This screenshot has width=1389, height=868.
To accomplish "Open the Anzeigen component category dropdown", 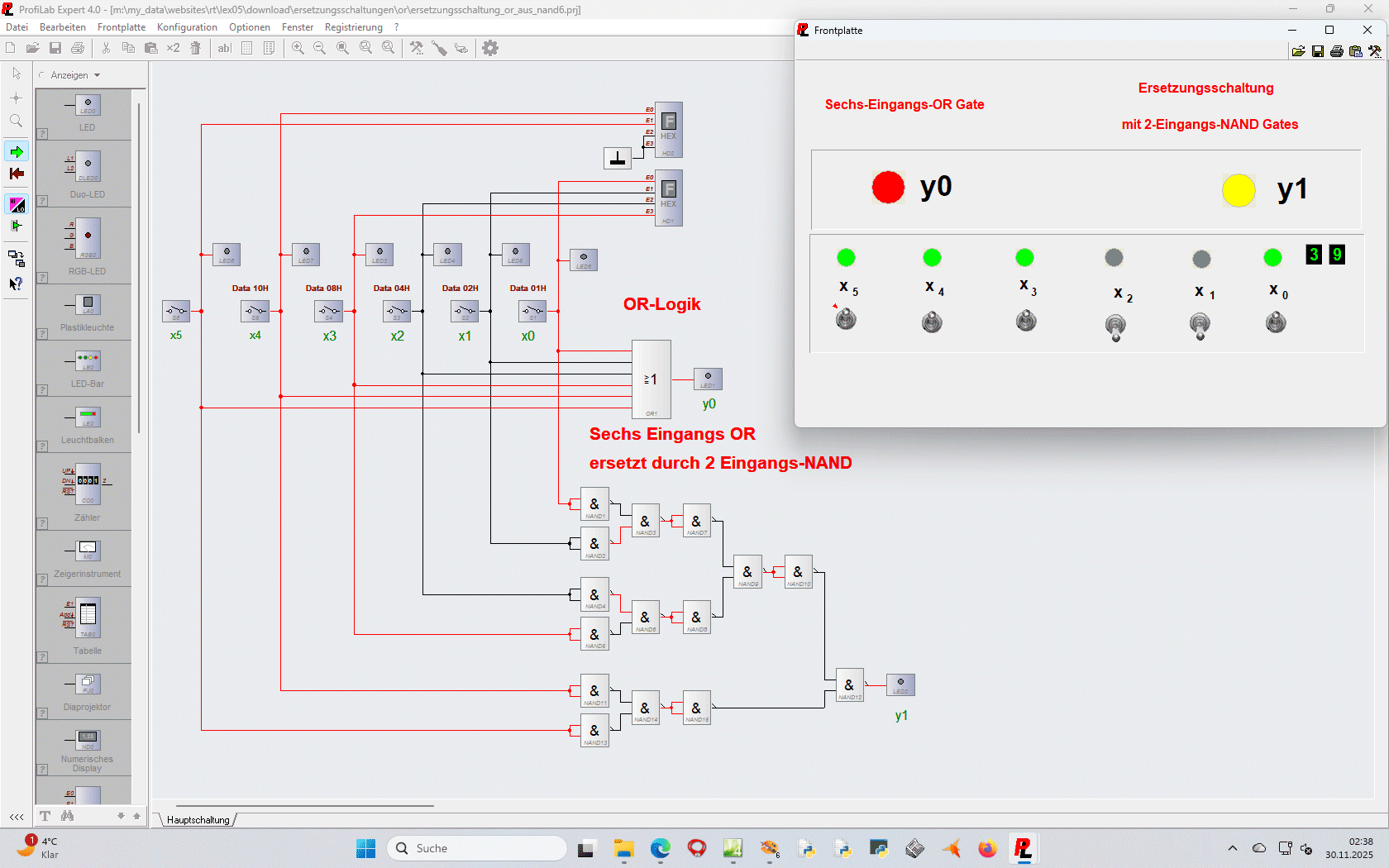I will [74, 75].
